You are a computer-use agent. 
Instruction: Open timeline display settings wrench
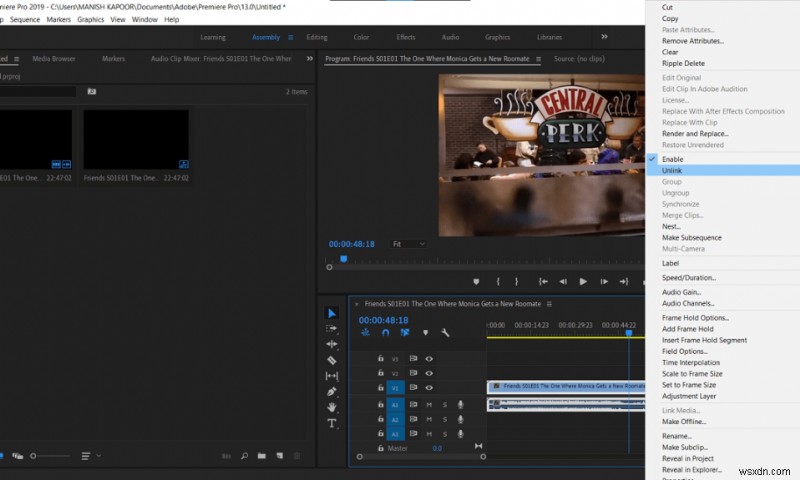pos(445,333)
